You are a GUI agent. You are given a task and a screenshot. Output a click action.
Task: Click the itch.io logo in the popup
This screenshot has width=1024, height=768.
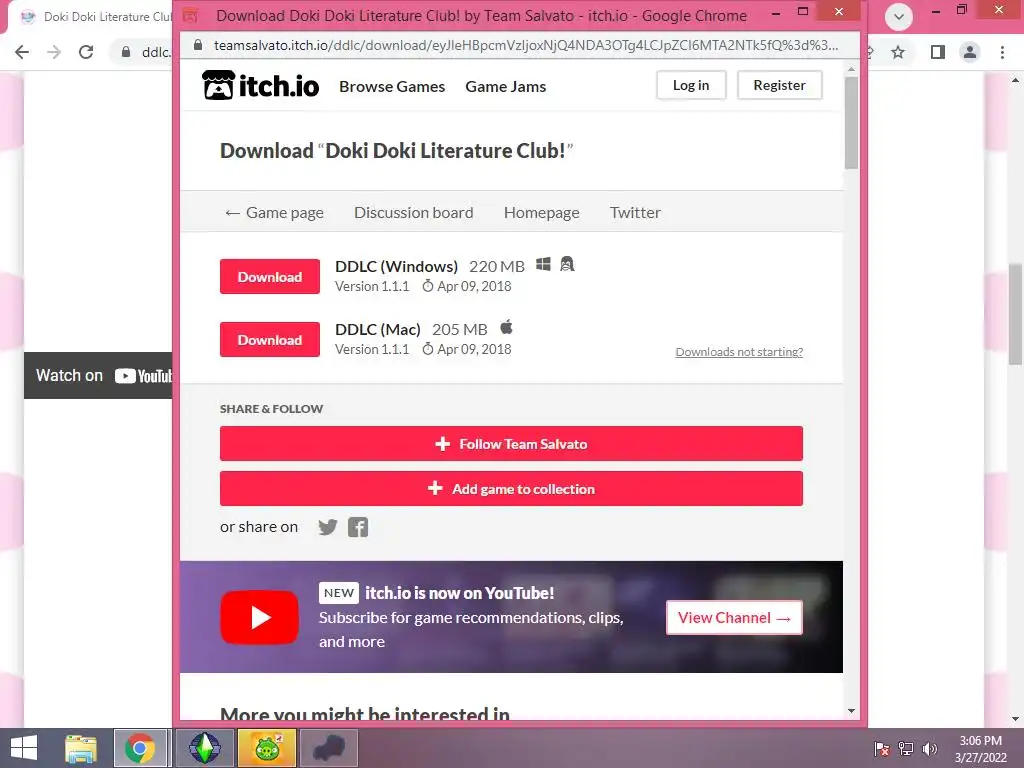(261, 86)
